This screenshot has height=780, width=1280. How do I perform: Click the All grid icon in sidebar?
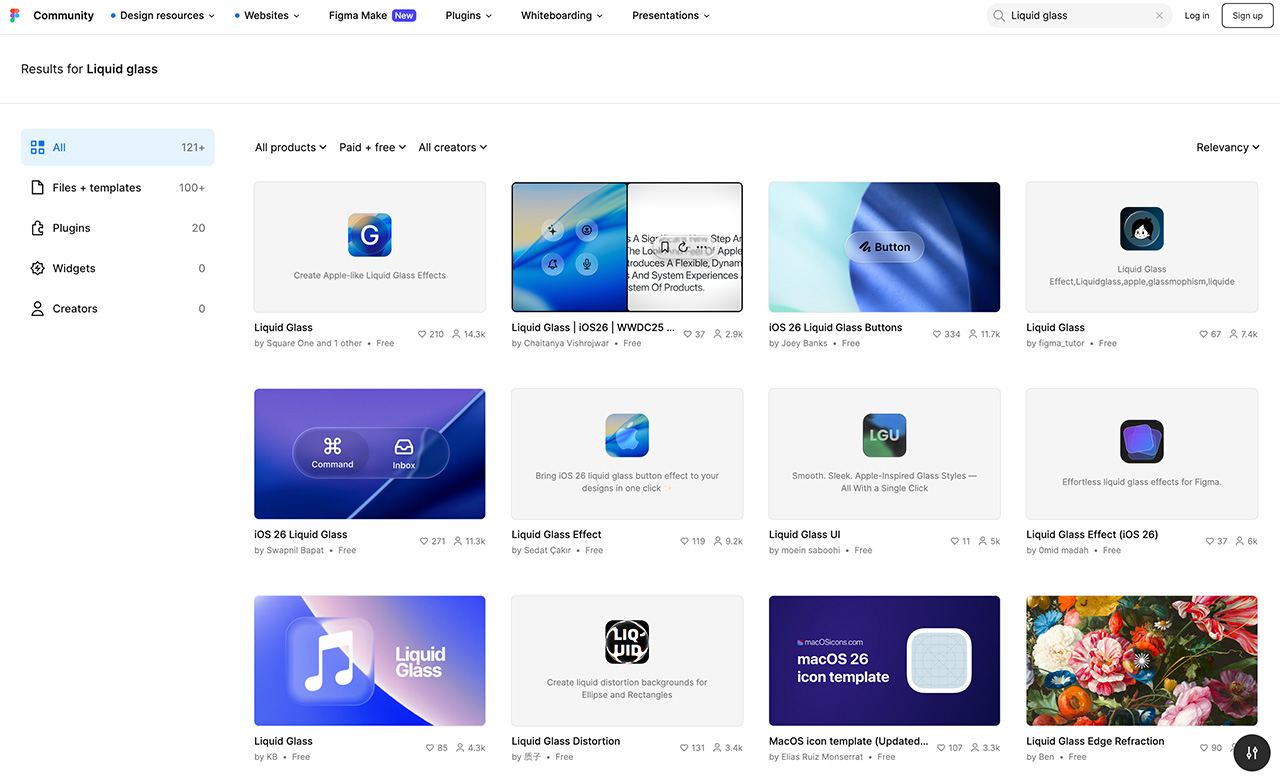pos(38,147)
